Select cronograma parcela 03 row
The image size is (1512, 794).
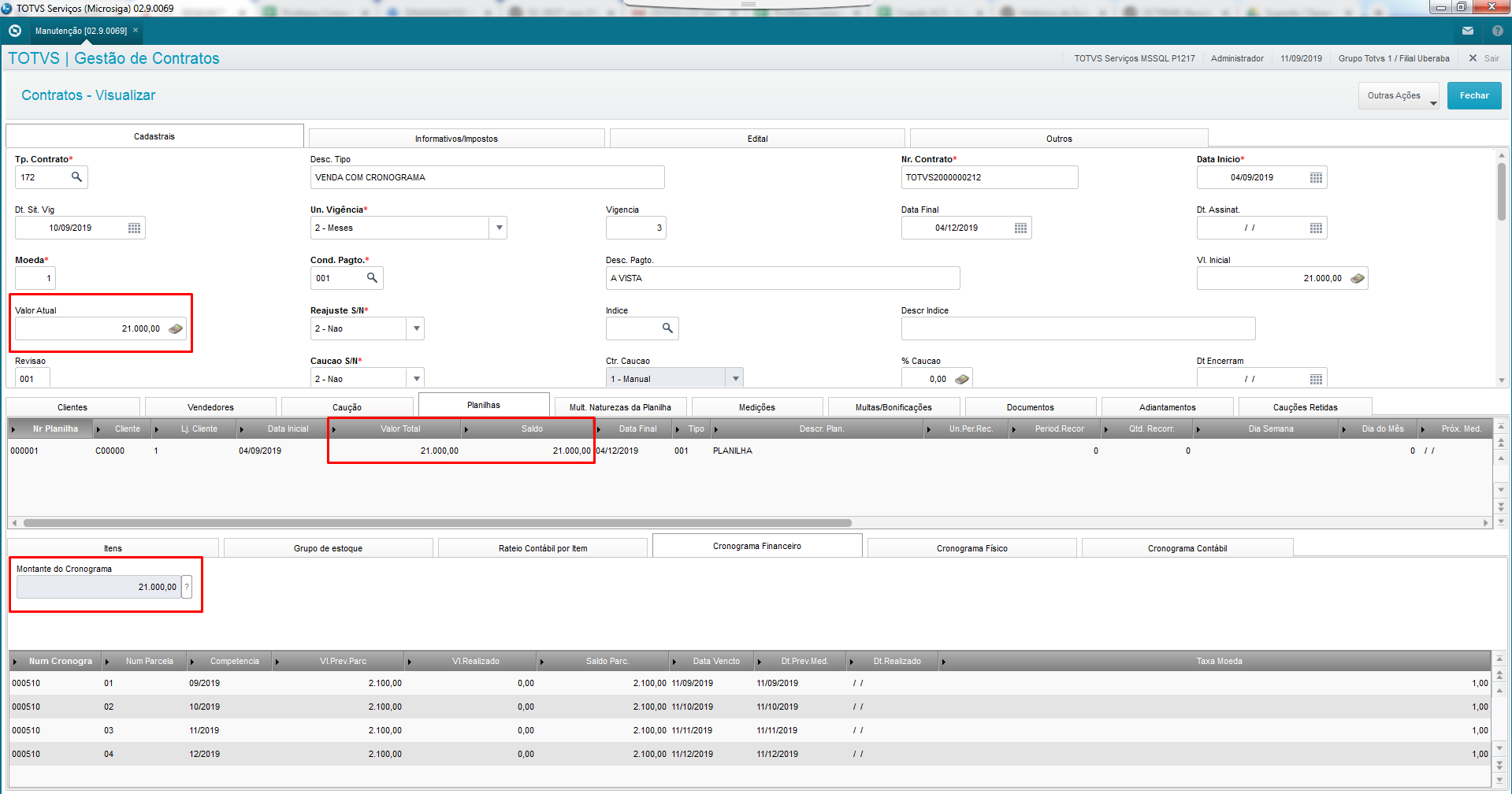749,730
